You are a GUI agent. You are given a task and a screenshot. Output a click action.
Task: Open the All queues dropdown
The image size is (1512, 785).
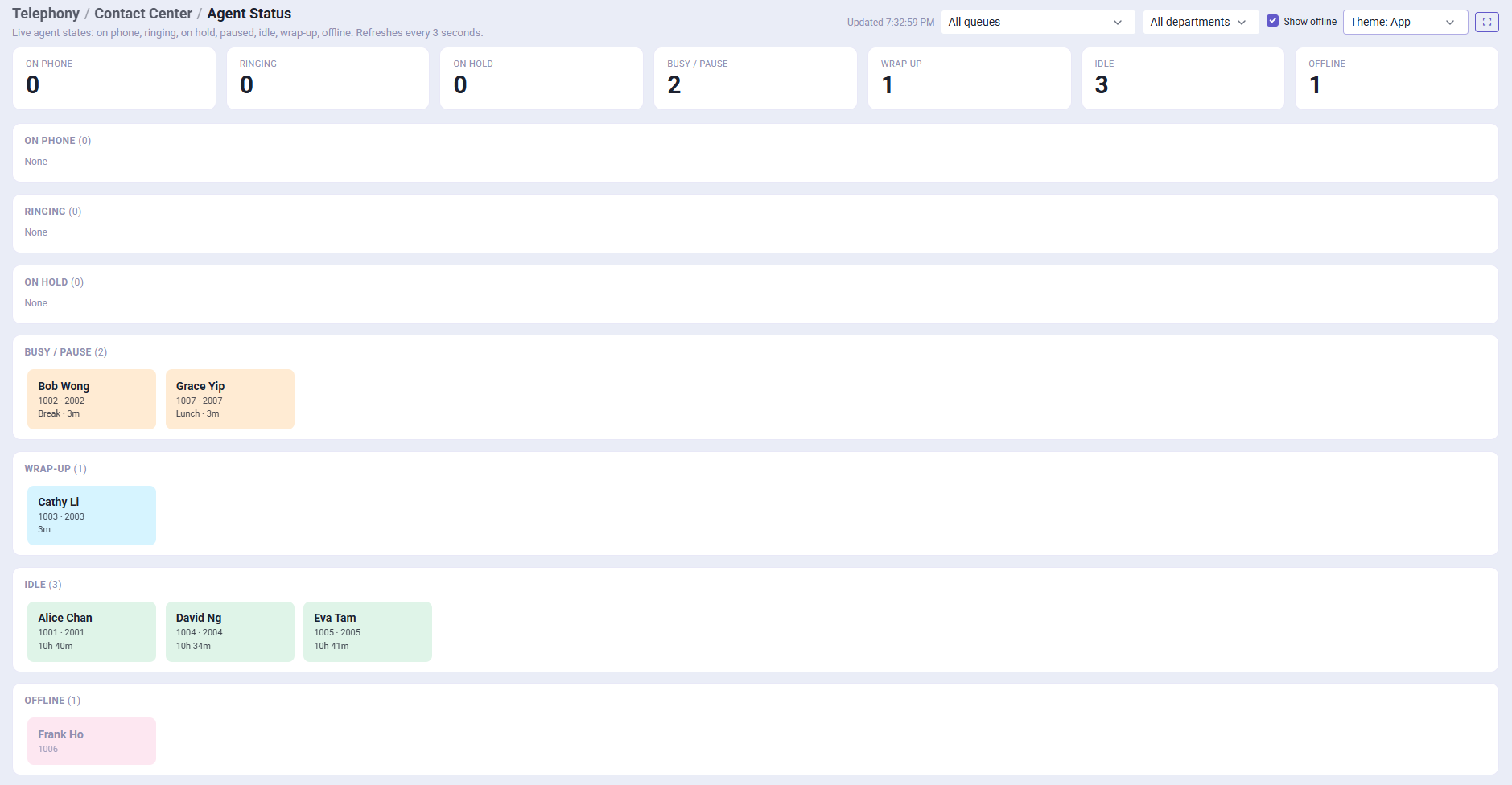click(1038, 22)
